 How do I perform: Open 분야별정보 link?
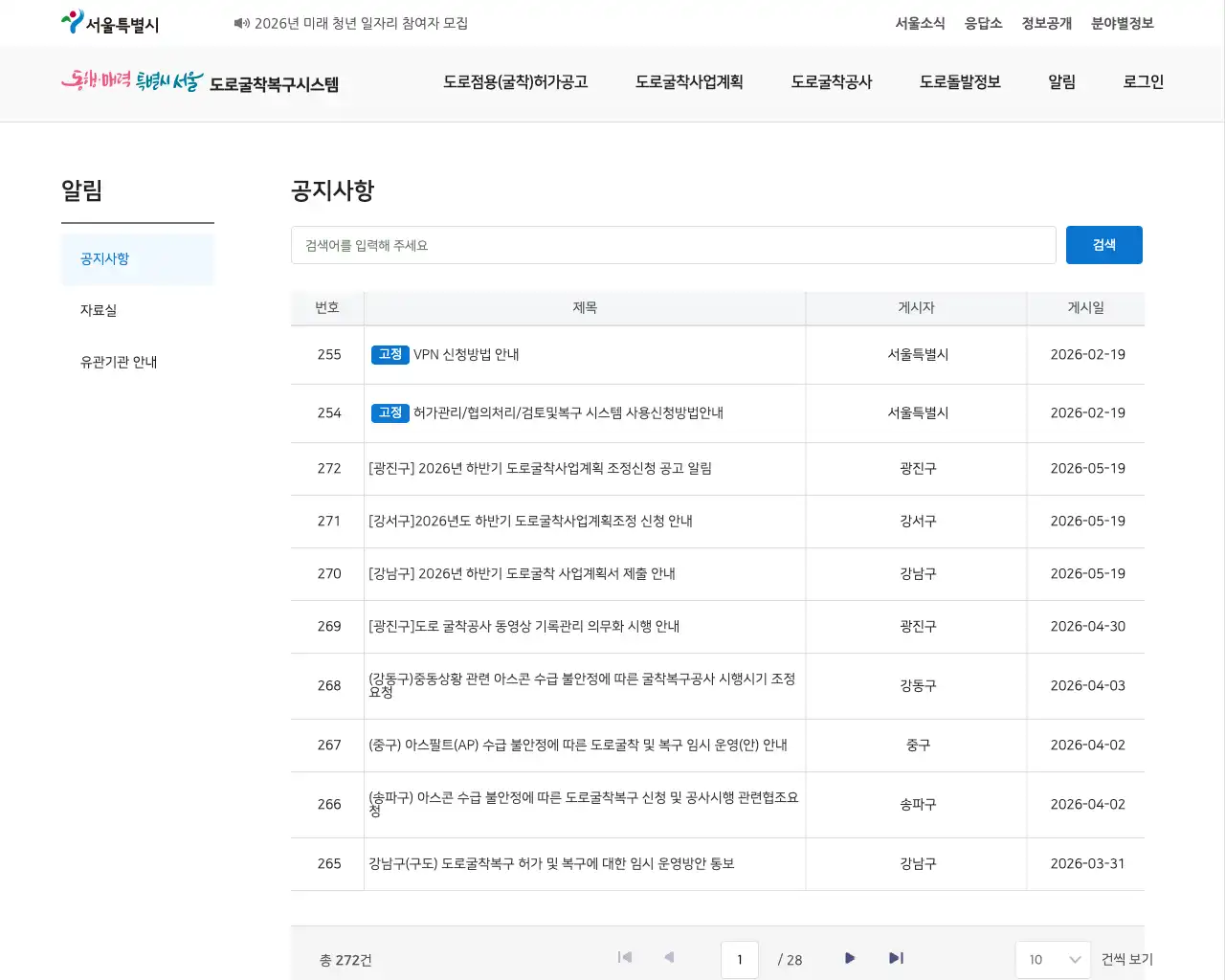(x=1122, y=23)
